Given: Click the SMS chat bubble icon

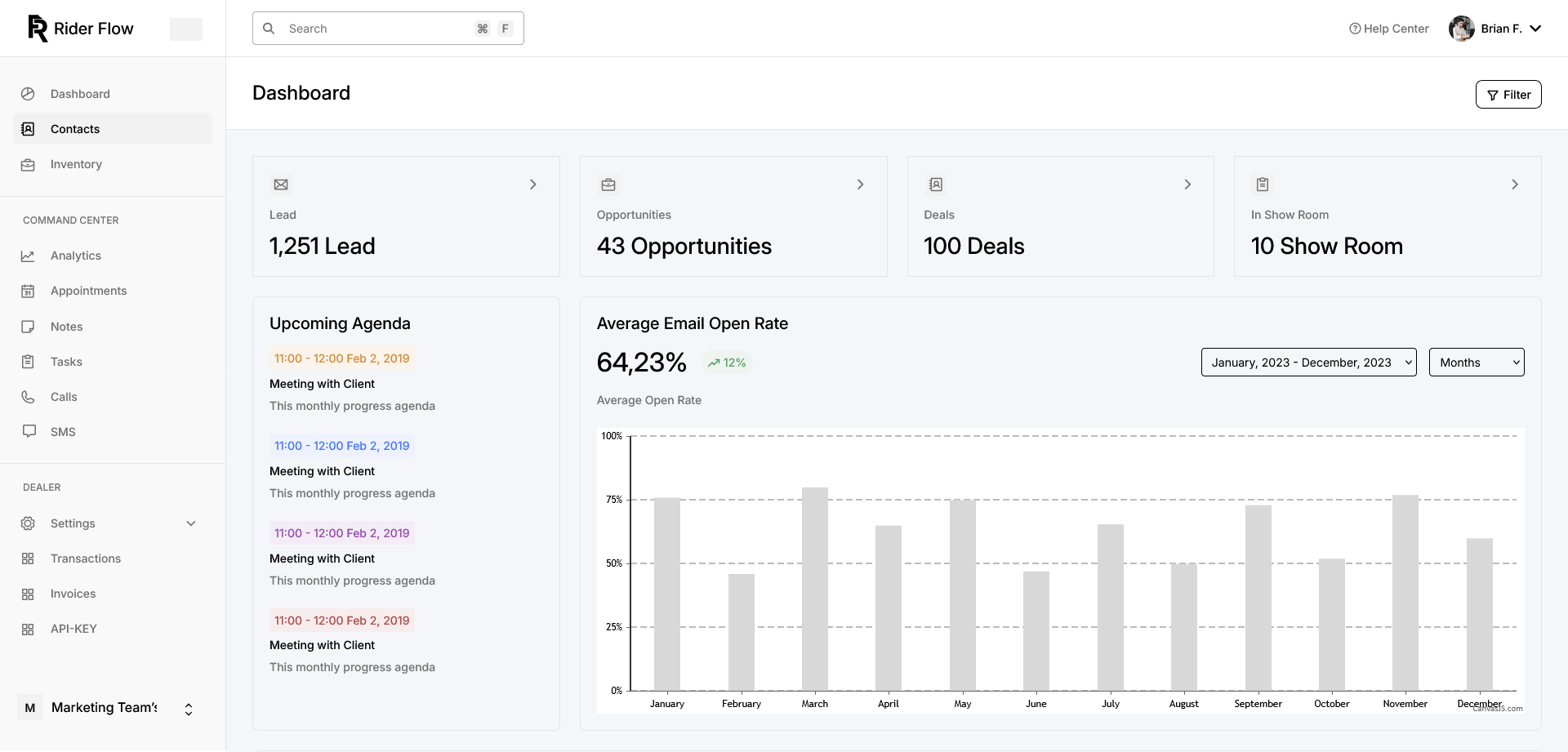Looking at the screenshot, I should [x=29, y=431].
